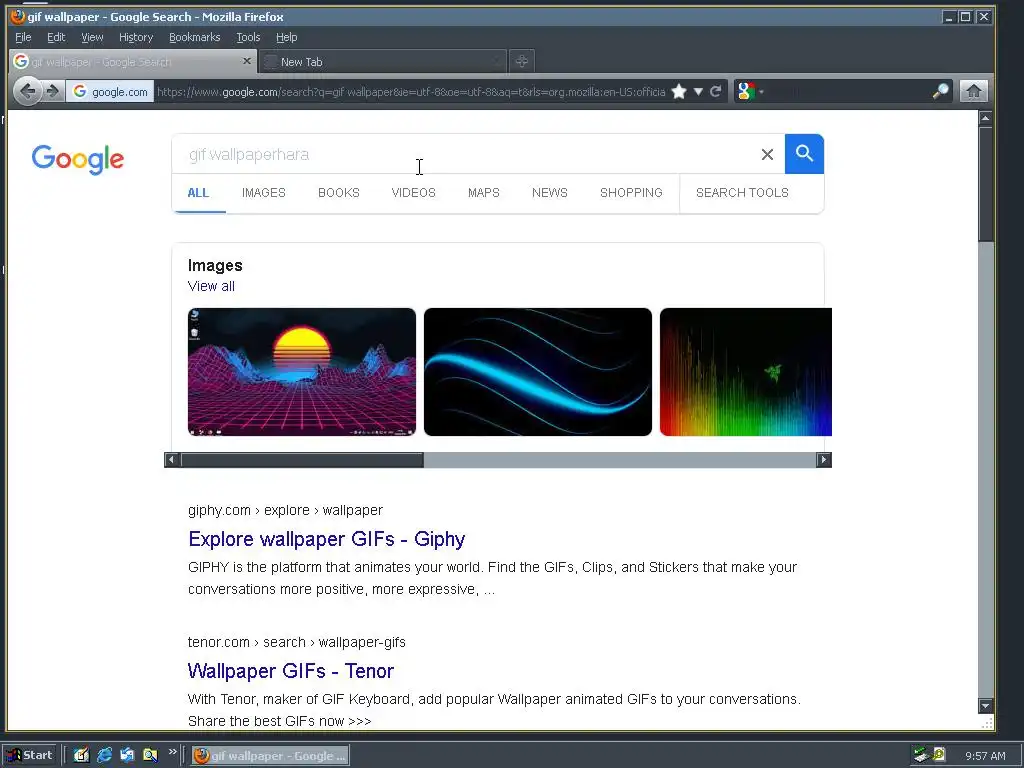Image resolution: width=1024 pixels, height=768 pixels.
Task: Switch to IMAGES results
Action: point(264,193)
